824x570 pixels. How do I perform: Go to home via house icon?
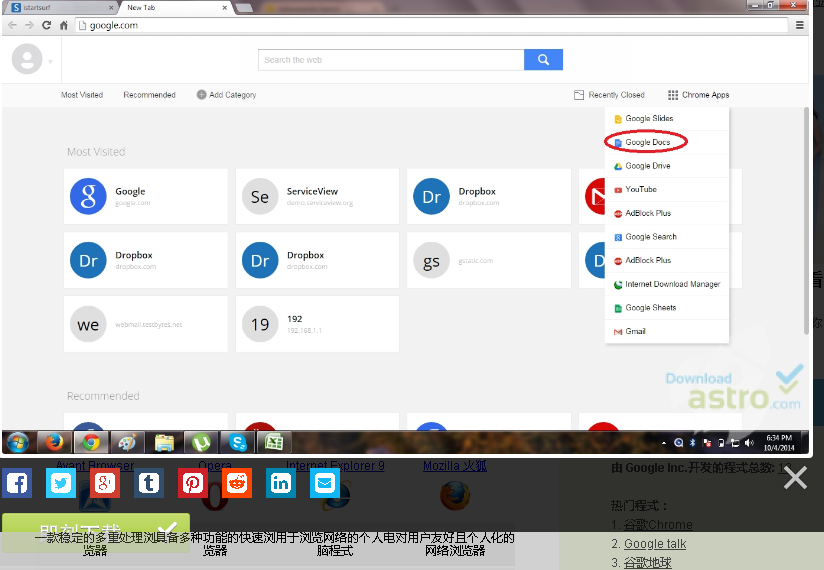pyautogui.click(x=64, y=25)
